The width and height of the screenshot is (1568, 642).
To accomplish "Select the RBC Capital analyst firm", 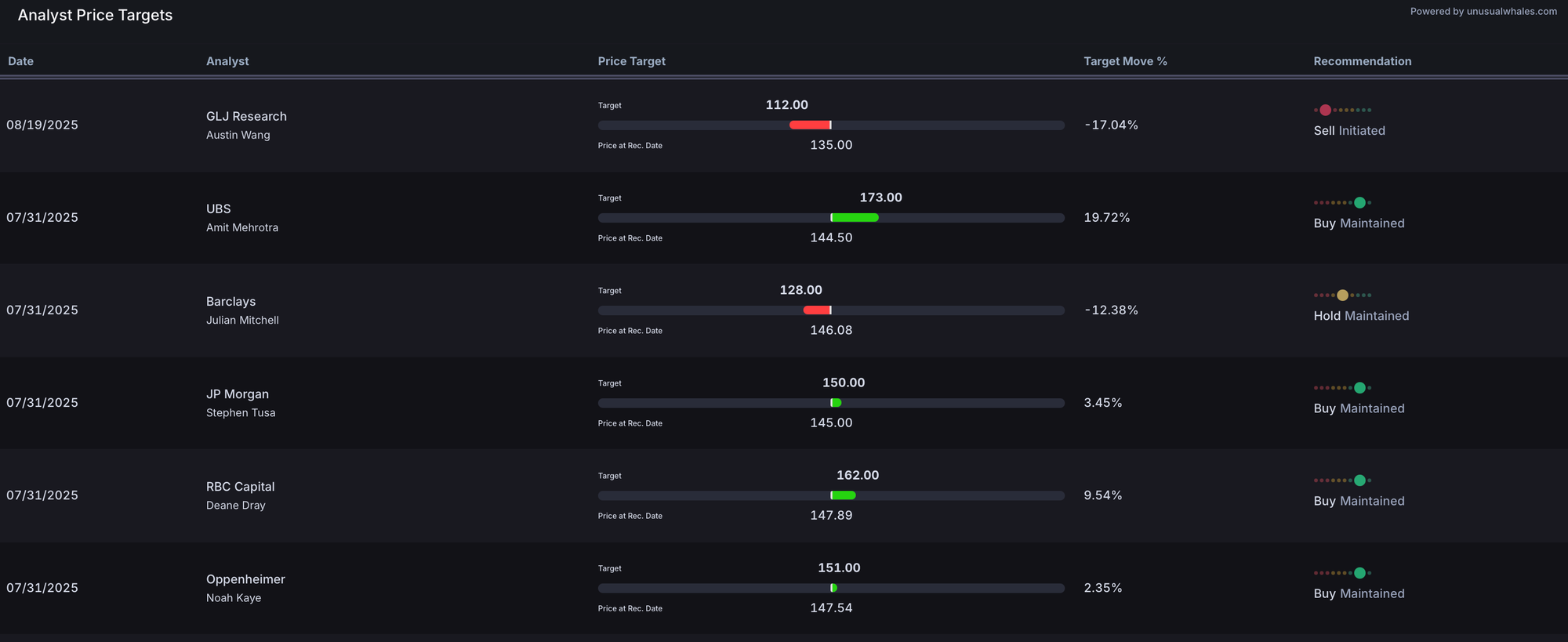I will click(x=240, y=487).
